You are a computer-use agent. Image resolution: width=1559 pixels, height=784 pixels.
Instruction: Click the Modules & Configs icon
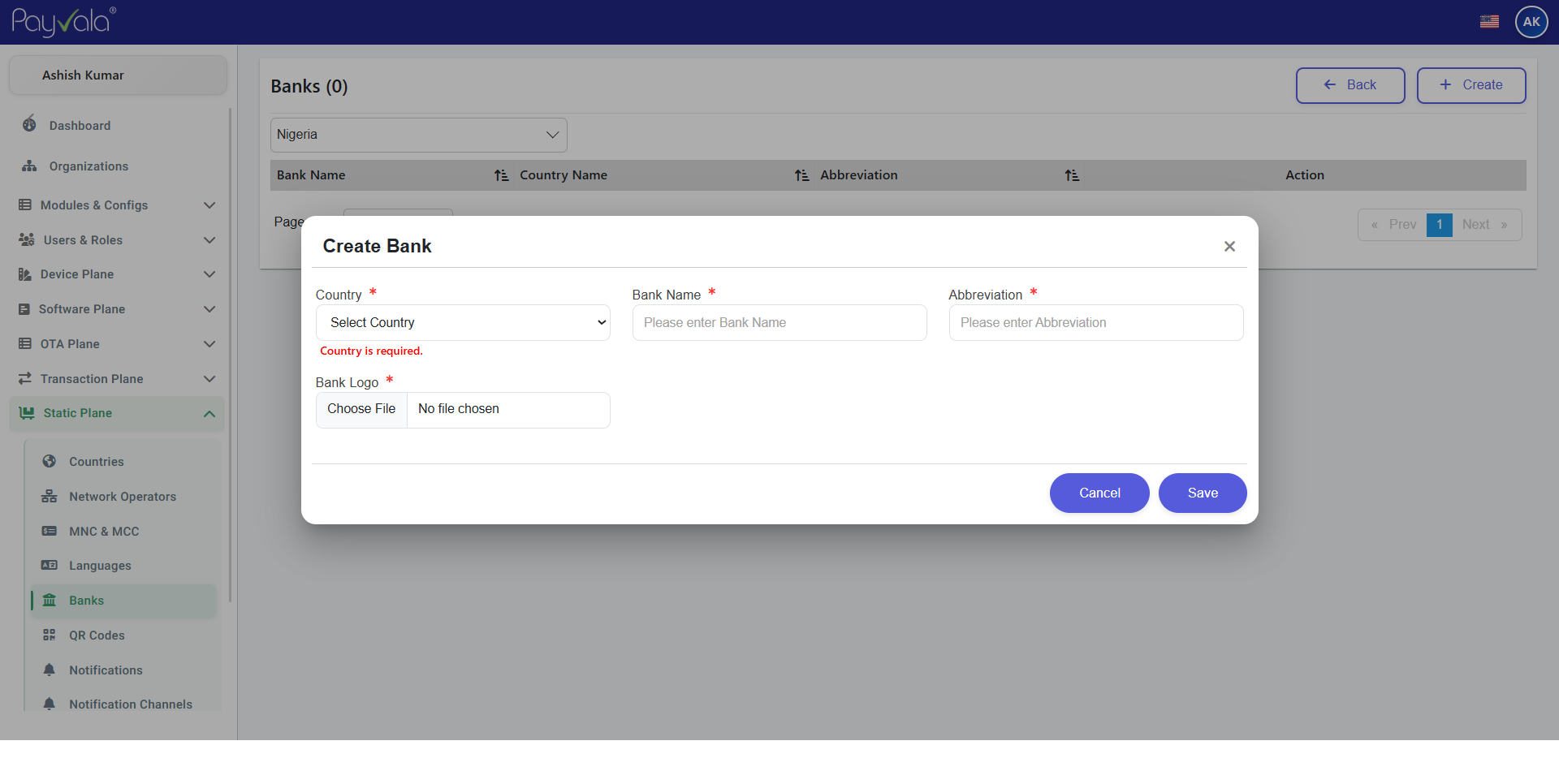tap(25, 205)
